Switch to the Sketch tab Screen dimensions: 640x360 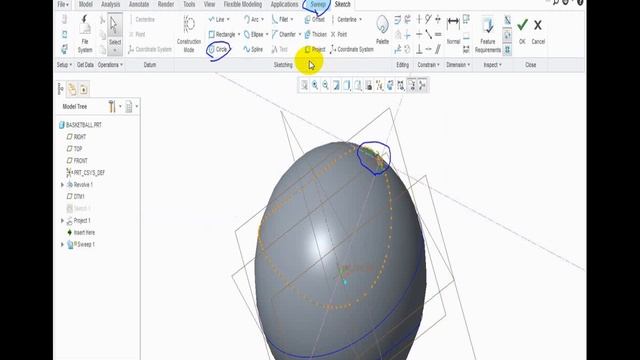[x=342, y=4]
